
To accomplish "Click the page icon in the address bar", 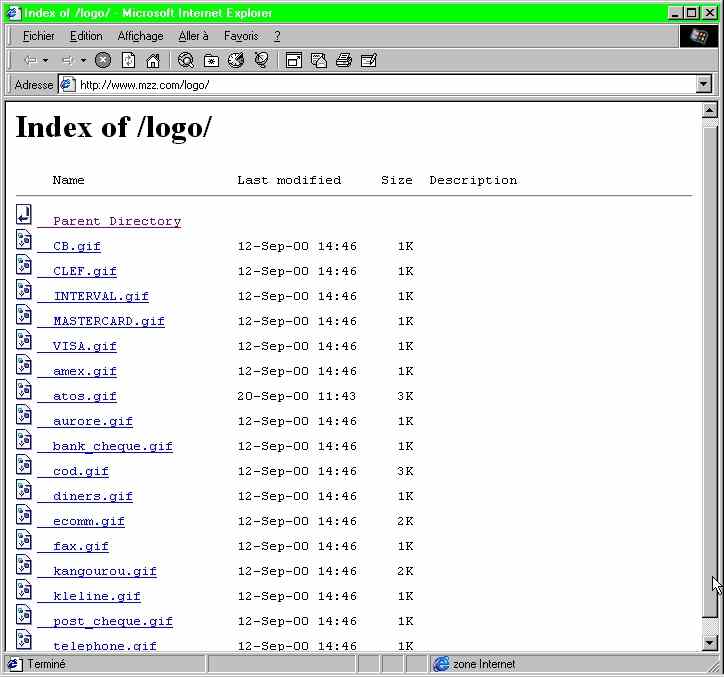I will (68, 85).
